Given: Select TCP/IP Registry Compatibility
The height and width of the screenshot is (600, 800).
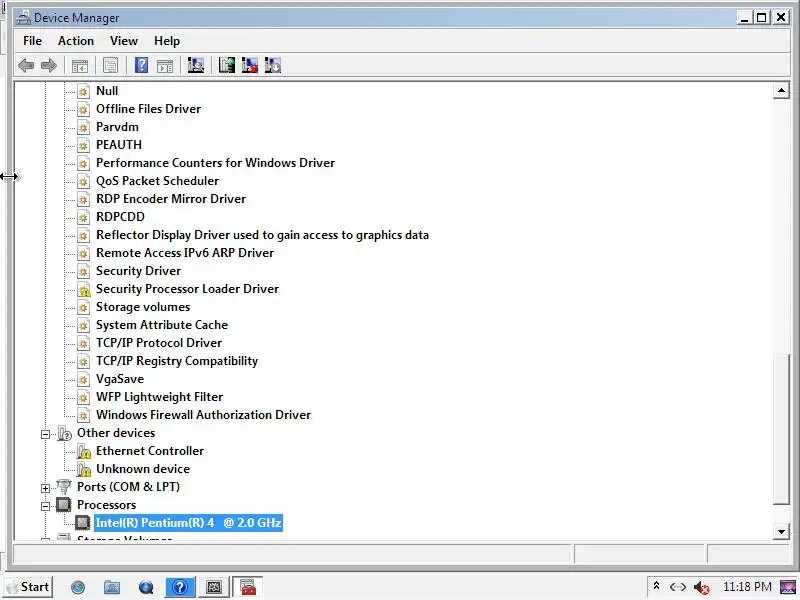Looking at the screenshot, I should pos(177,361).
